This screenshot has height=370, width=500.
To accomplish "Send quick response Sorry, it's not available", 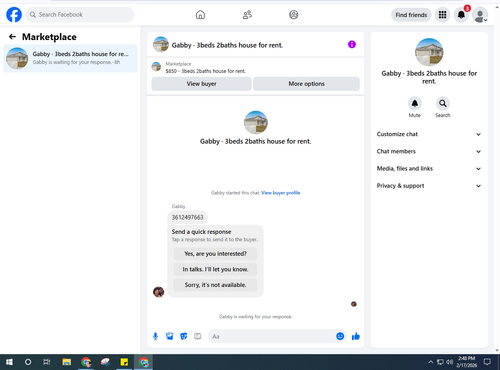I will 215,285.
